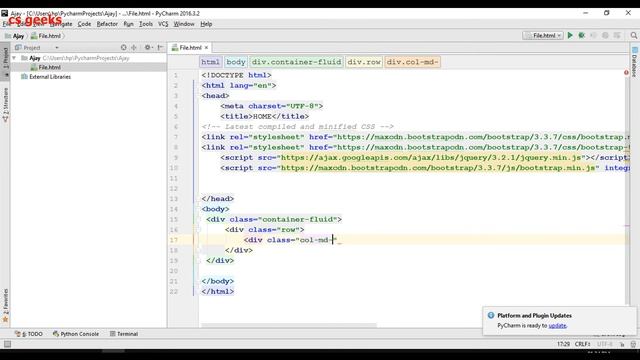
Task: Toggle the 1: Project side tab
Action: pyautogui.click(x=5, y=61)
